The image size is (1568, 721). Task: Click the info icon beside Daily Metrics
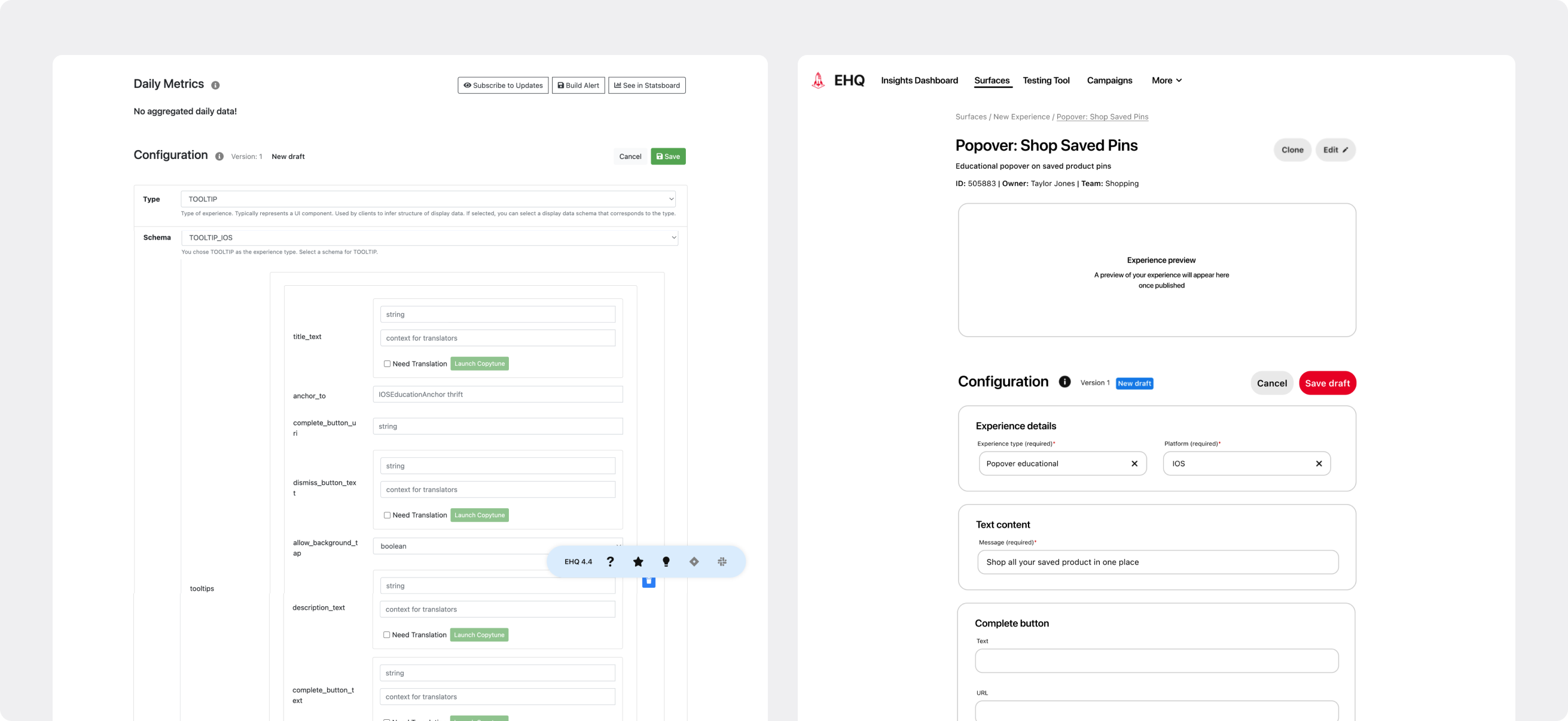215,85
